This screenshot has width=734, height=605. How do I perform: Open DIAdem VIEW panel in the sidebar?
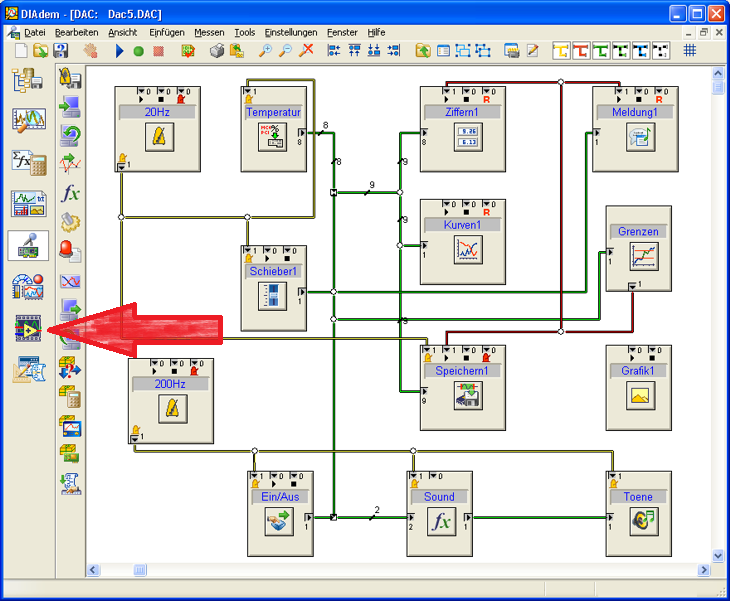click(x=28, y=121)
